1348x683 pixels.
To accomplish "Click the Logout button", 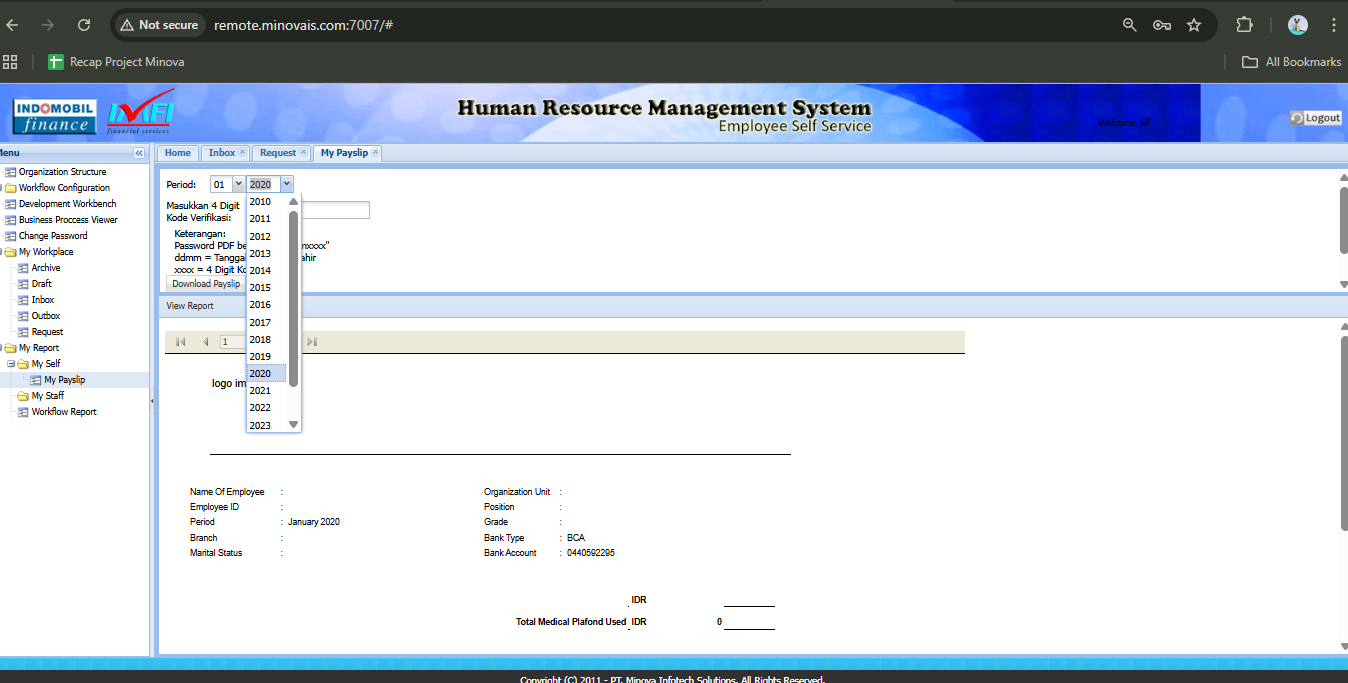I will click(x=1315, y=118).
